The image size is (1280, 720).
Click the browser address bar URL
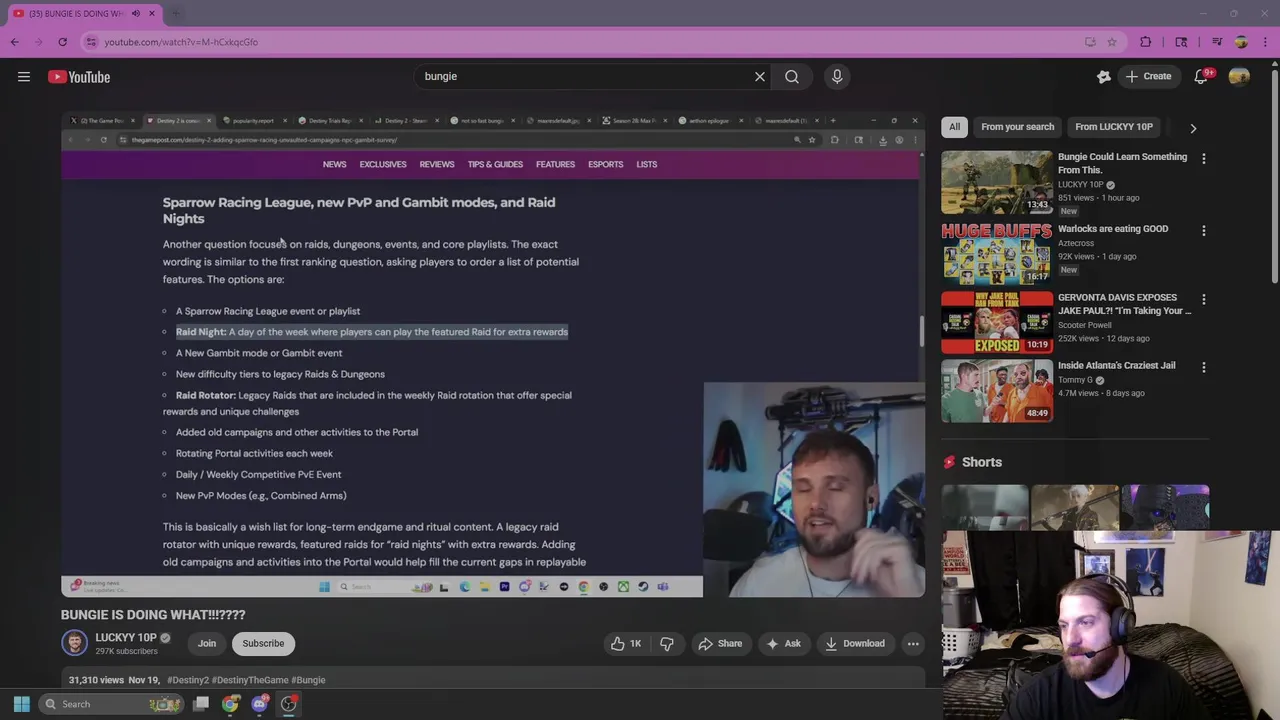click(x=181, y=42)
